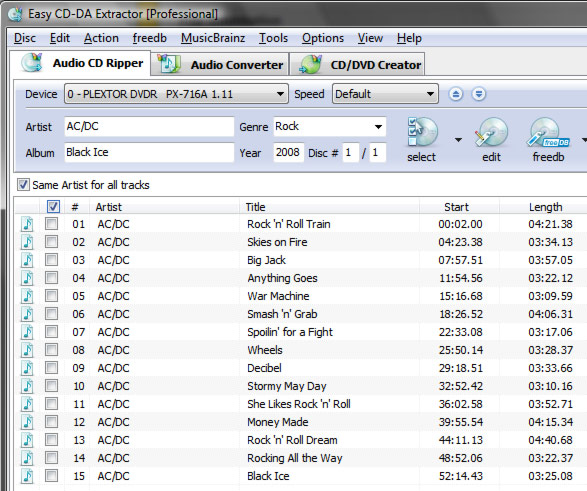
Task: Switch to the Audio CD Ripper tab
Action: [x=80, y=63]
